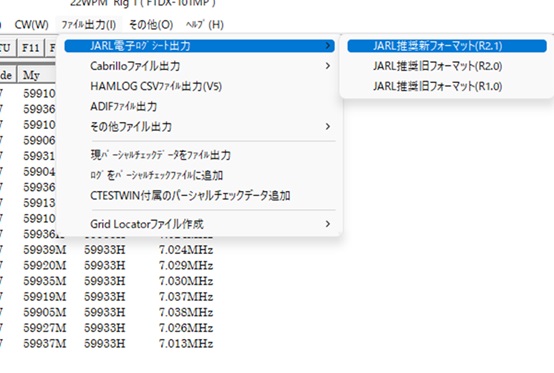The image size is (554, 373).
Task: Click the 7.037MHz frequency cell
Action: [186, 296]
